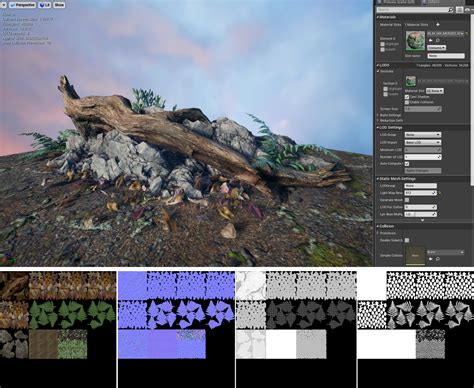
Task: Click the Minimum LOD value field
Action: point(423,150)
